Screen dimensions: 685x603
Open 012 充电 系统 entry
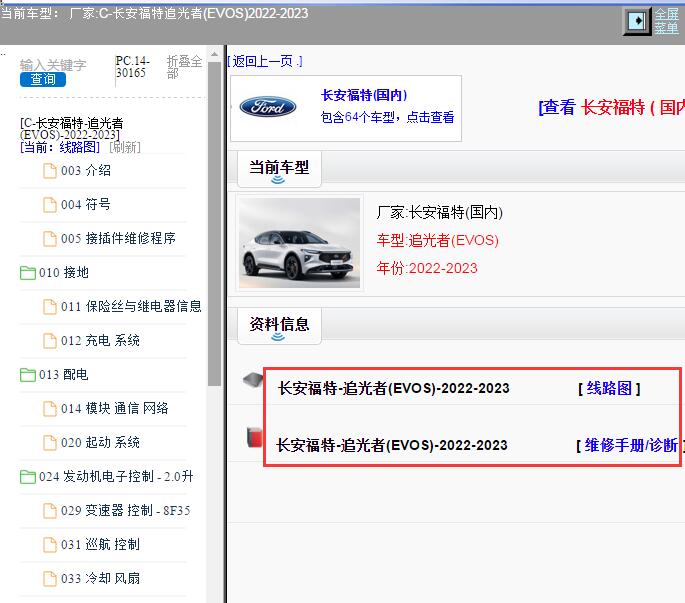click(x=100, y=340)
